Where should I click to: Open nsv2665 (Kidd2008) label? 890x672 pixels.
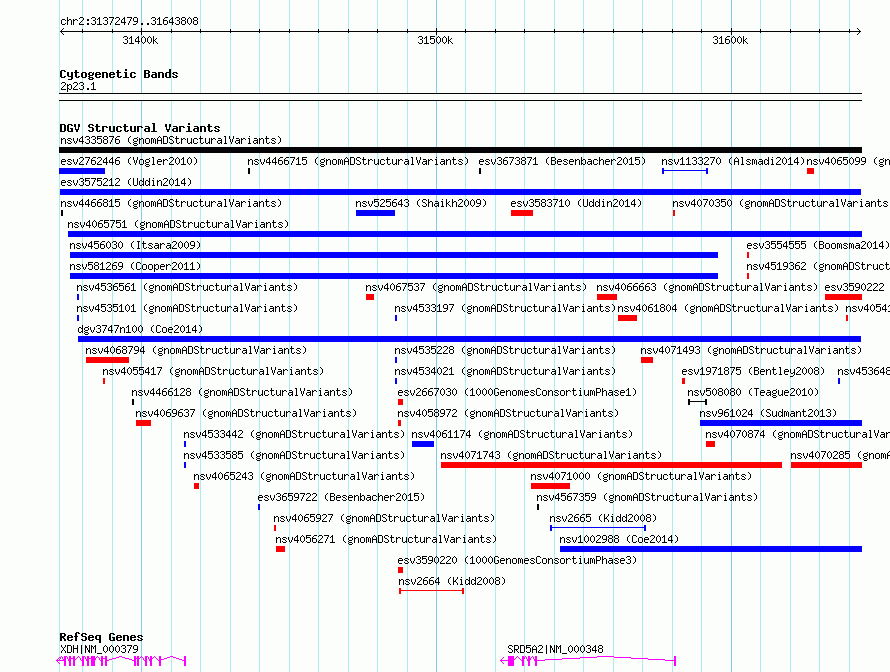(x=603, y=518)
